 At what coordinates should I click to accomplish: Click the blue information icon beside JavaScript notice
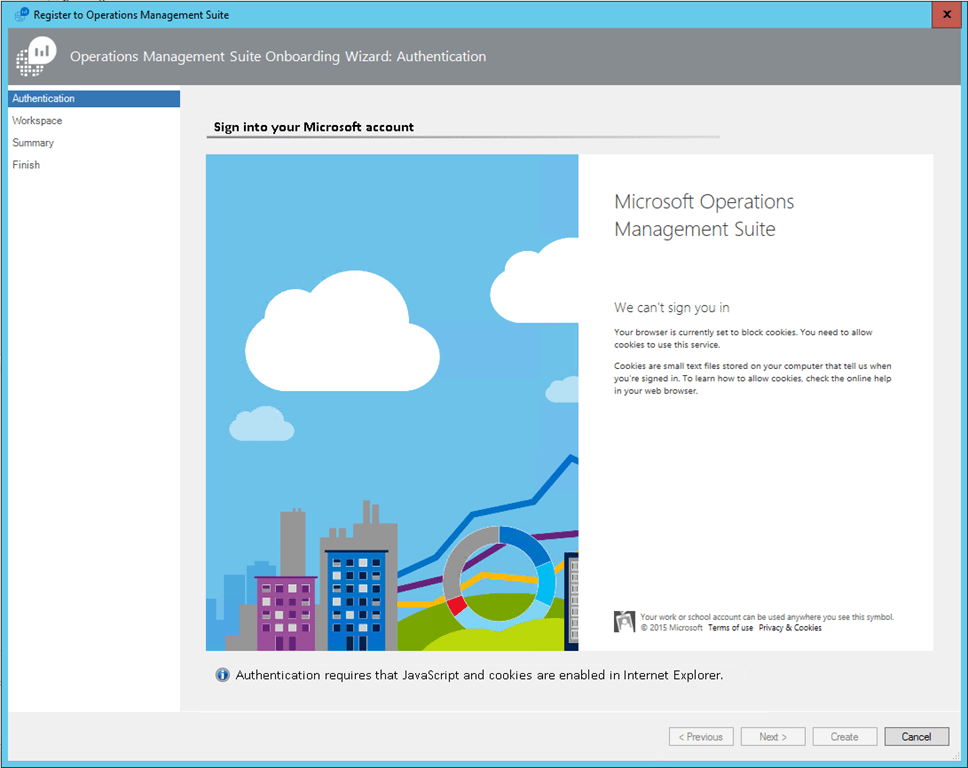222,675
